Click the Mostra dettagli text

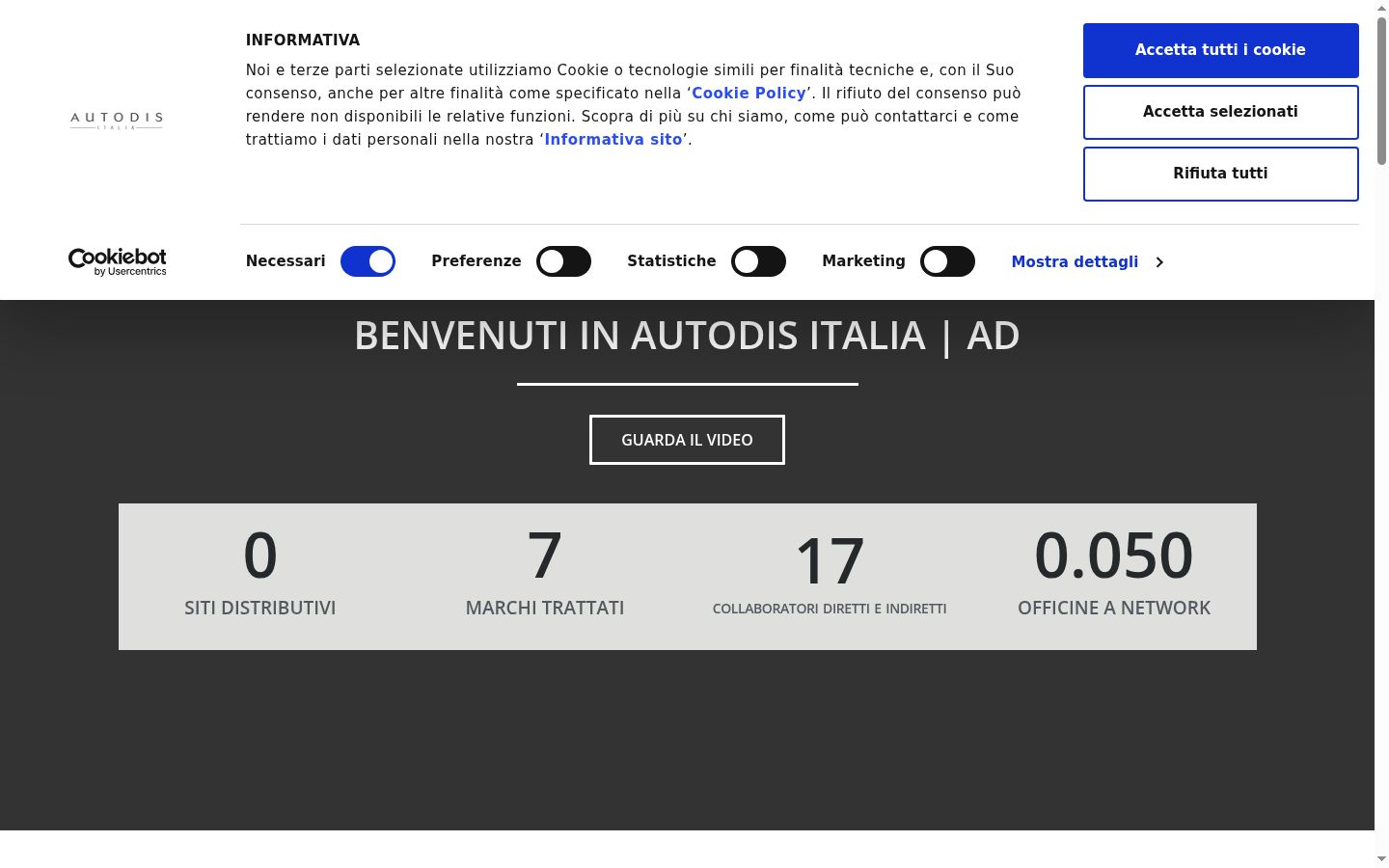click(1075, 262)
